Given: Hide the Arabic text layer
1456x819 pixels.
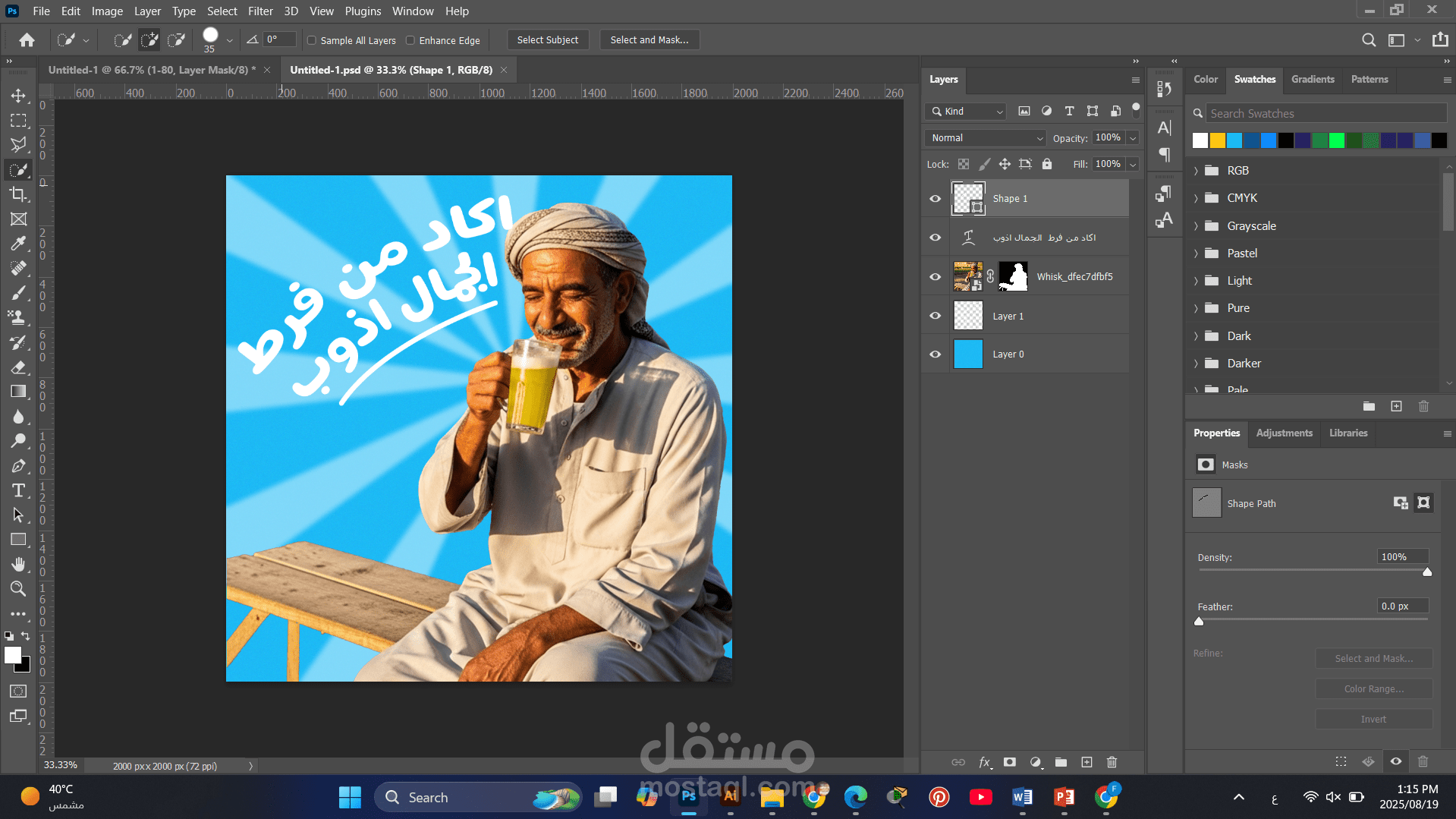Looking at the screenshot, I should (x=935, y=238).
